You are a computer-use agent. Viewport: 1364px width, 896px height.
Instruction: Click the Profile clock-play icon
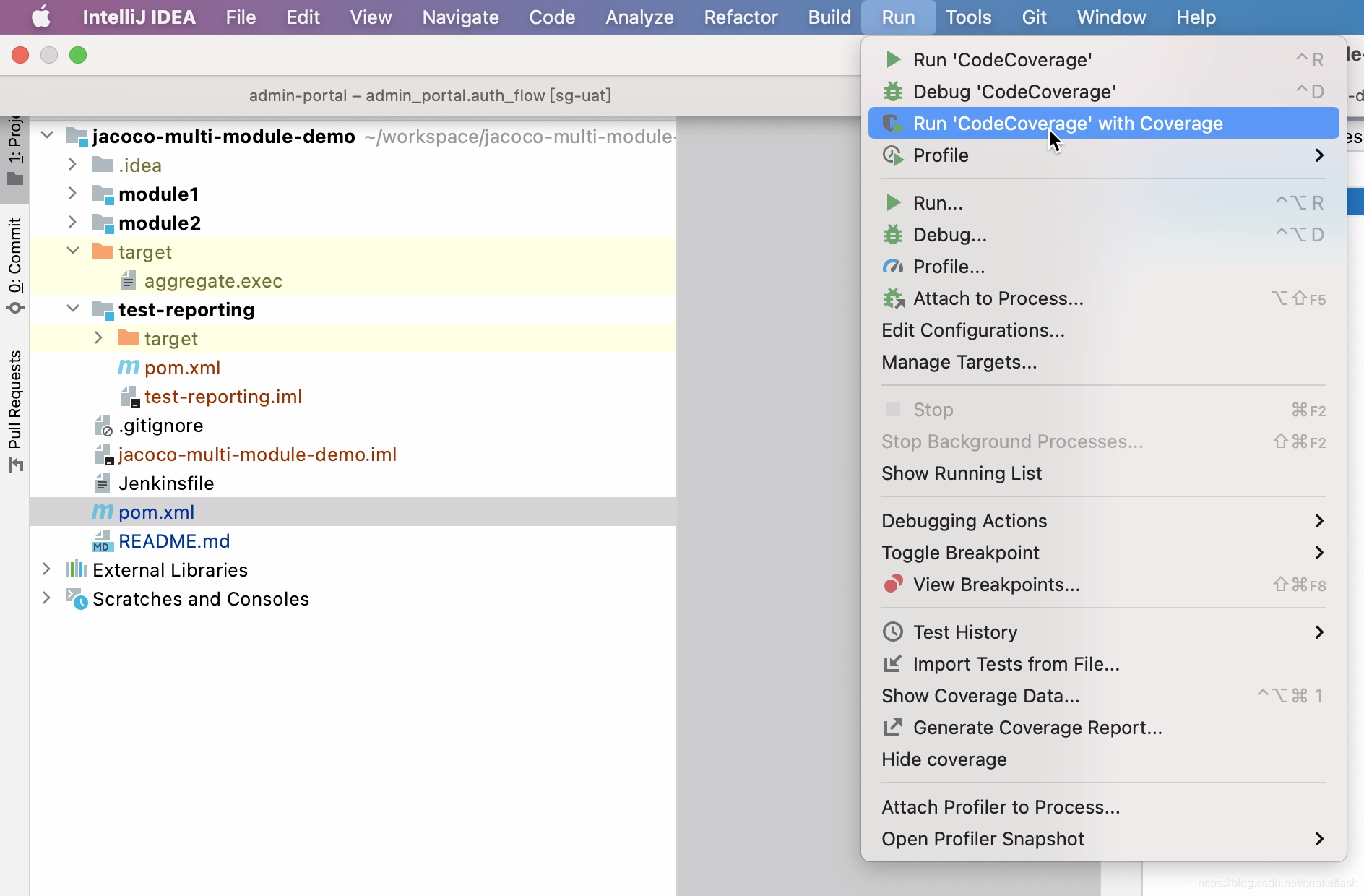(894, 155)
